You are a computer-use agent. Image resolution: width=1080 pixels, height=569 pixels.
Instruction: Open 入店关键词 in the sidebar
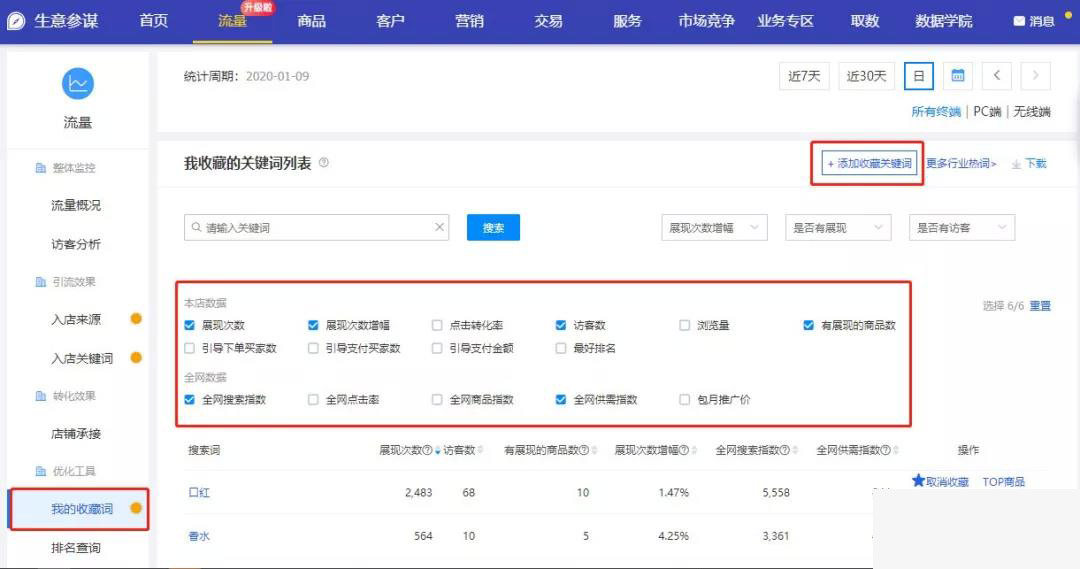(x=82, y=358)
